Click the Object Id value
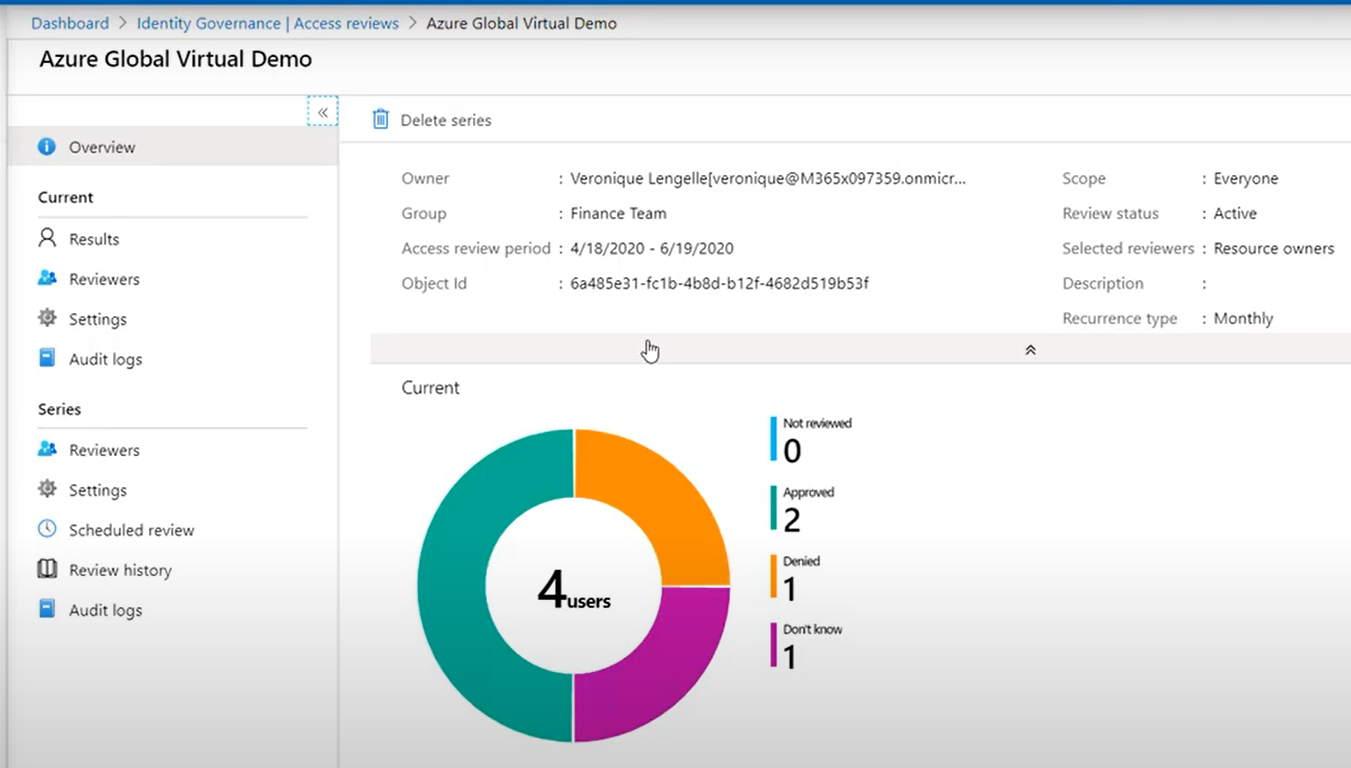 click(x=719, y=283)
